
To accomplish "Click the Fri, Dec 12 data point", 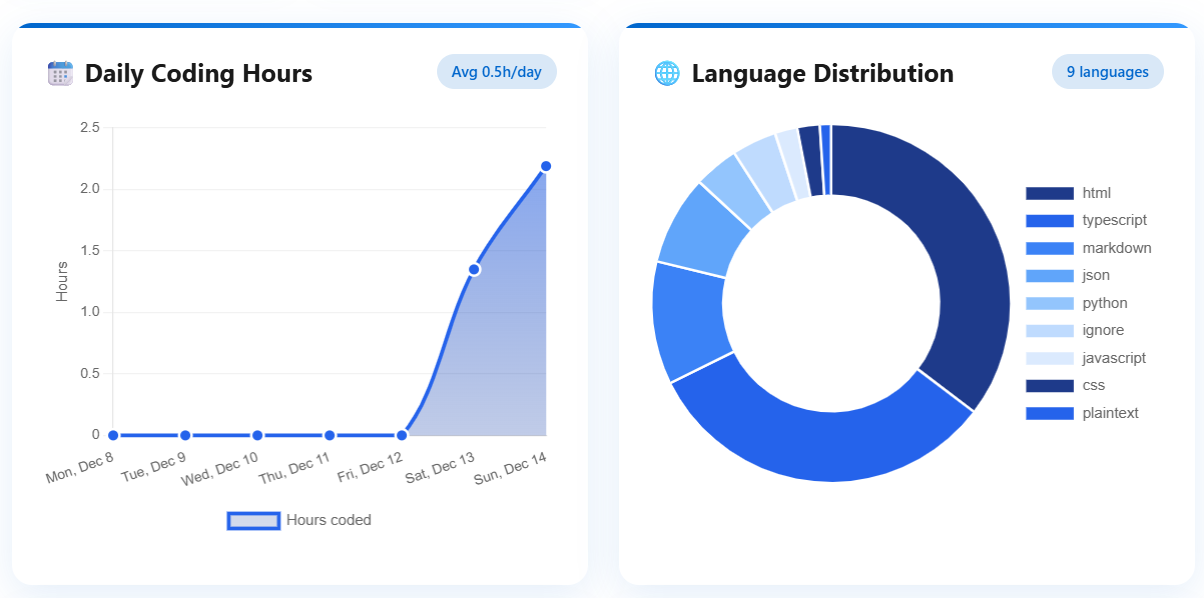I will pyautogui.click(x=402, y=435).
